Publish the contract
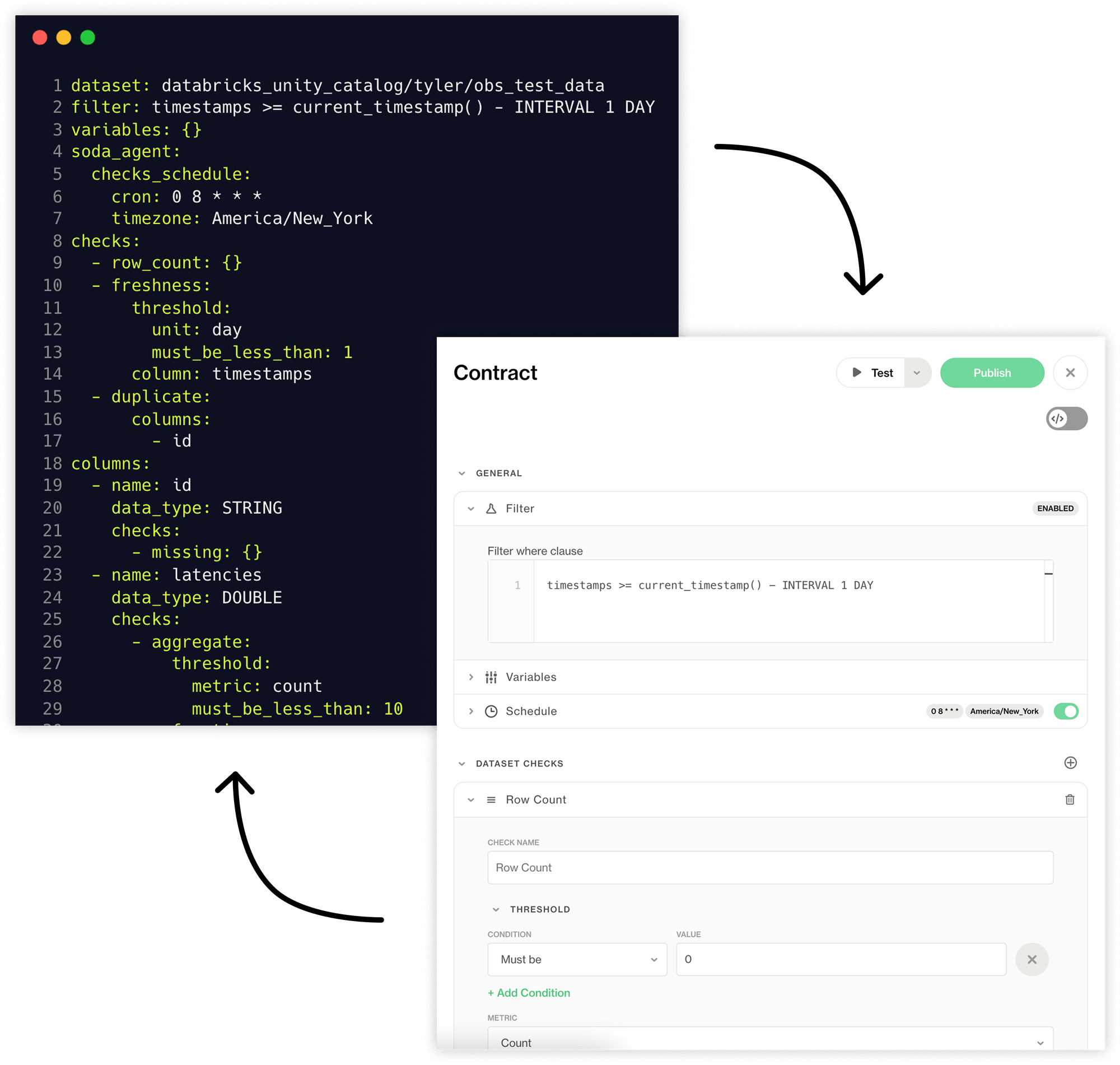Viewport: 1120px width, 1065px height. [992, 373]
